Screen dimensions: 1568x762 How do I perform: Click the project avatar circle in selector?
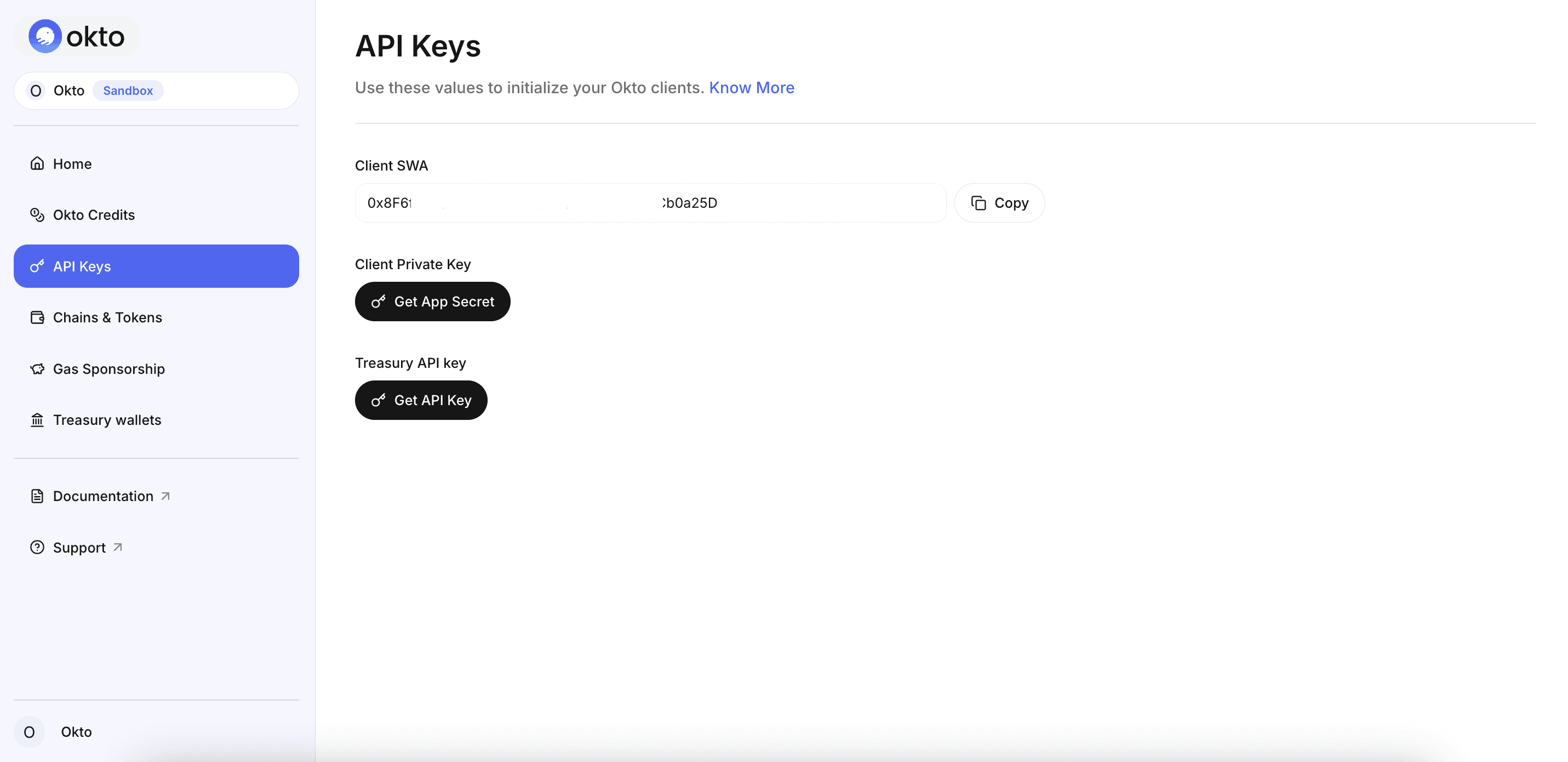tap(36, 91)
